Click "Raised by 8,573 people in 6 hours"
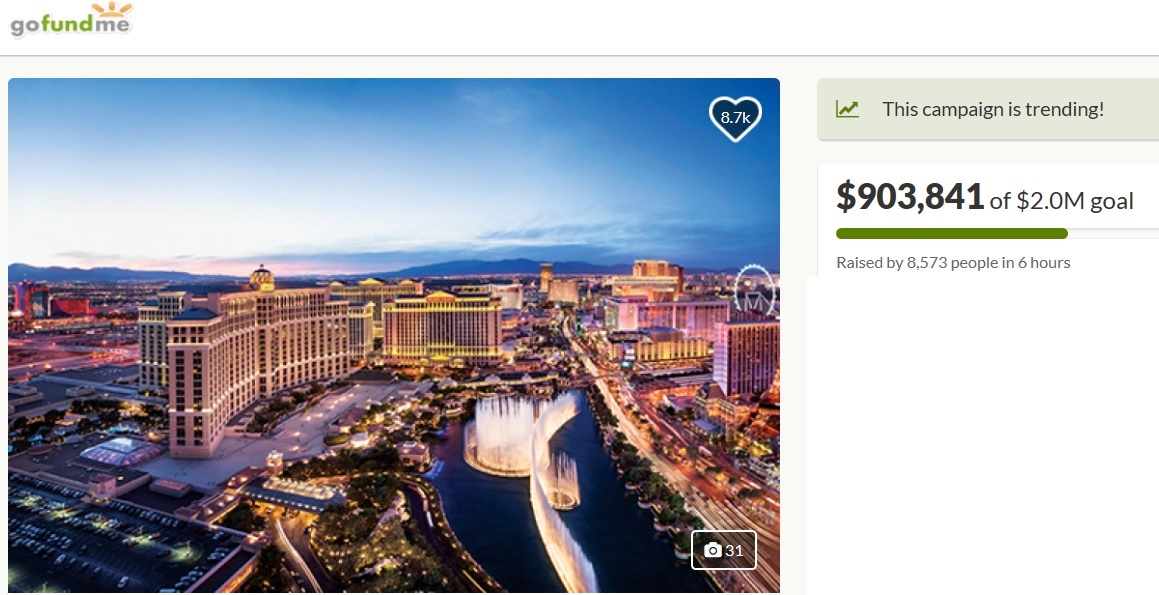Viewport: 1159px width, 595px height. coord(953,262)
